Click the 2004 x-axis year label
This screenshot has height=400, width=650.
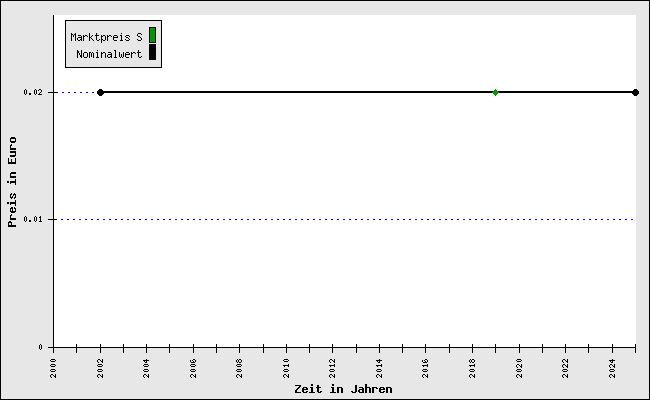pos(146,368)
